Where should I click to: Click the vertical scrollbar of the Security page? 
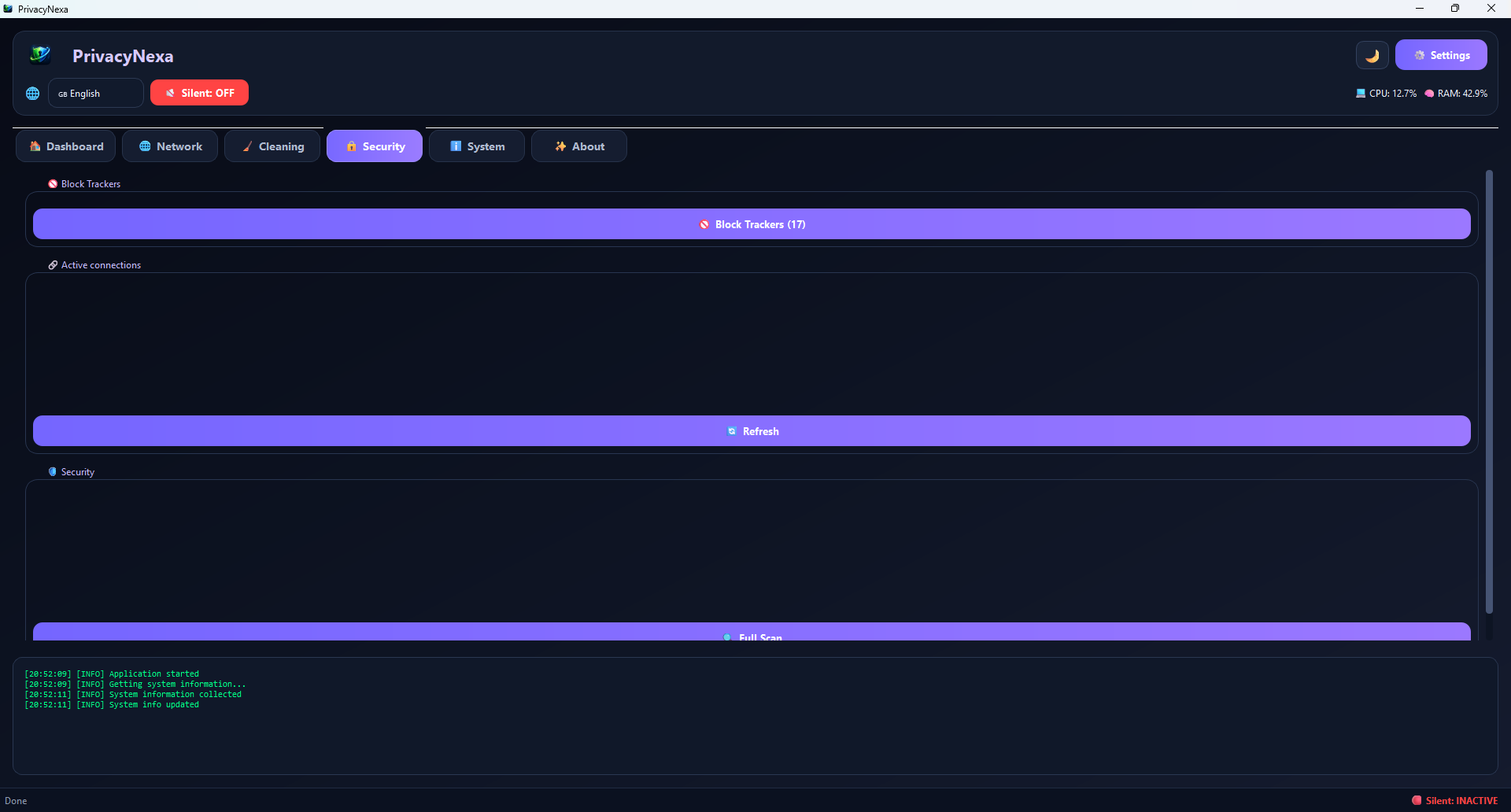tap(1489, 392)
